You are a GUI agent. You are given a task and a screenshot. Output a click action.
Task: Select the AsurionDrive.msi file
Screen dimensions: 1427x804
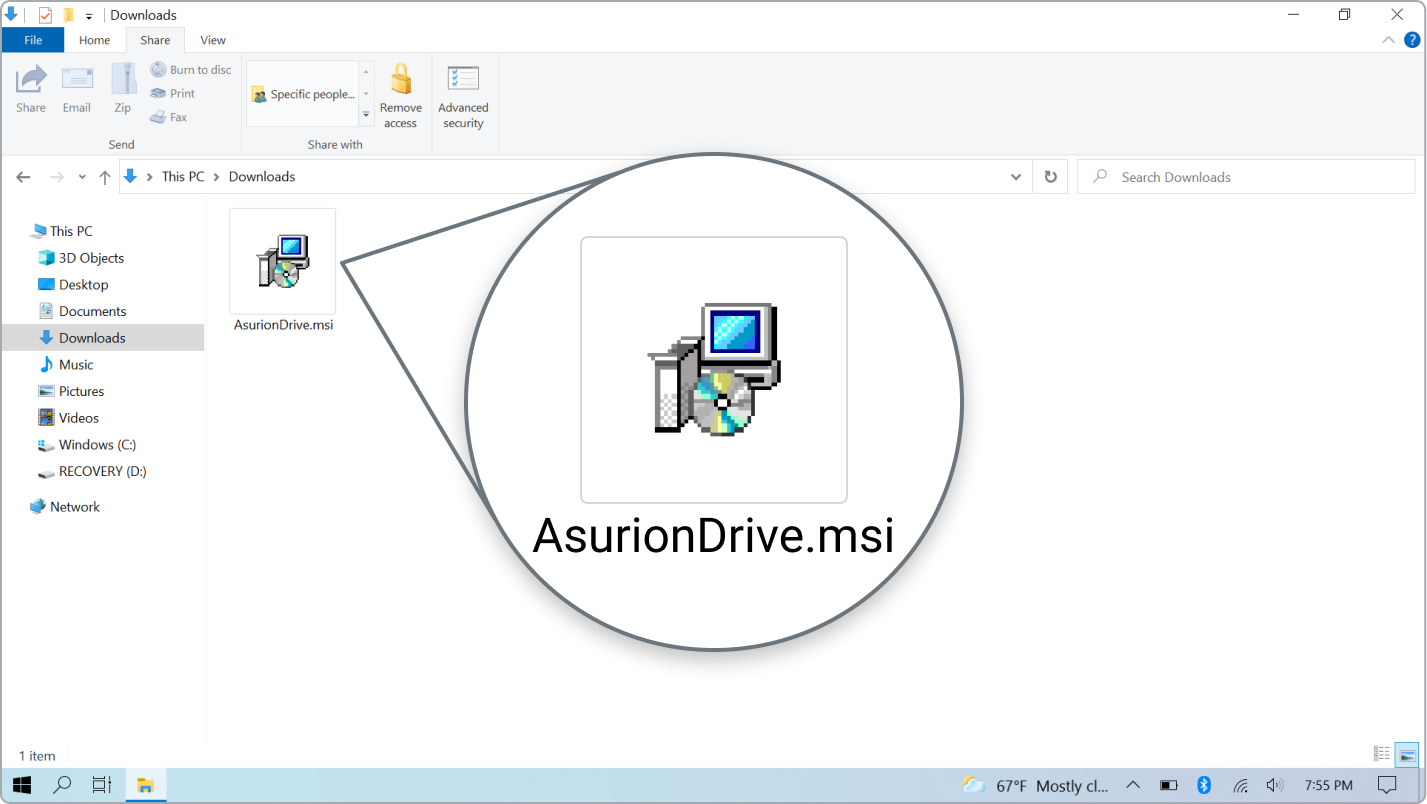(x=283, y=271)
